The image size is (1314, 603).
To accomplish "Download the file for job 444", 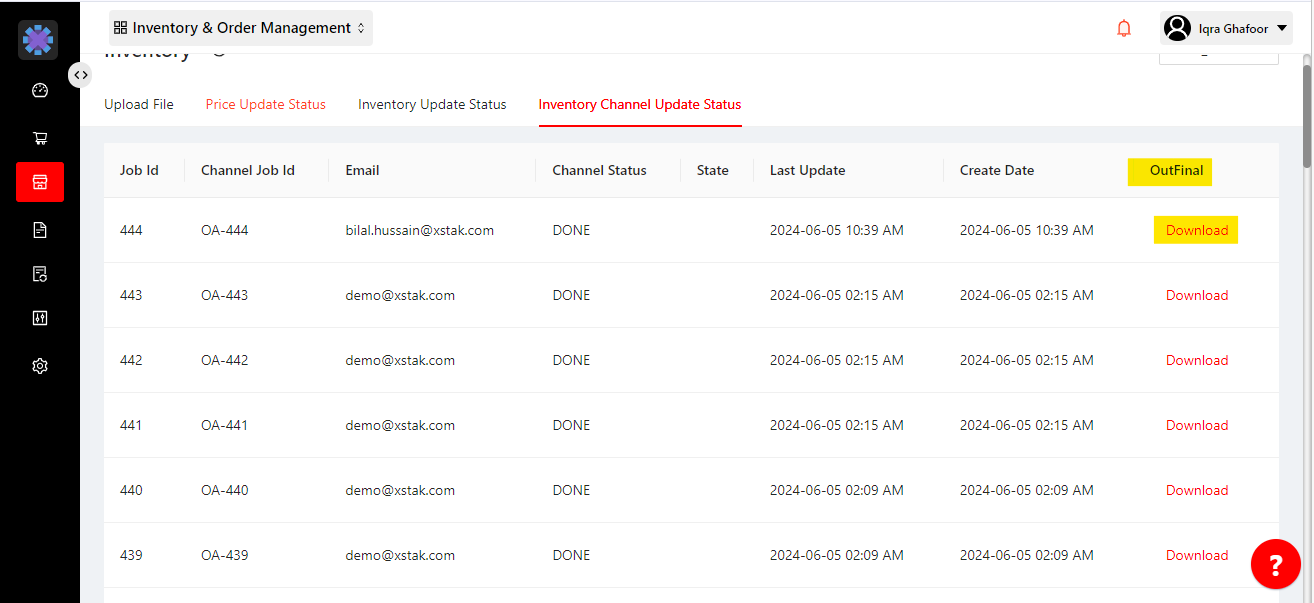I will 1196,230.
